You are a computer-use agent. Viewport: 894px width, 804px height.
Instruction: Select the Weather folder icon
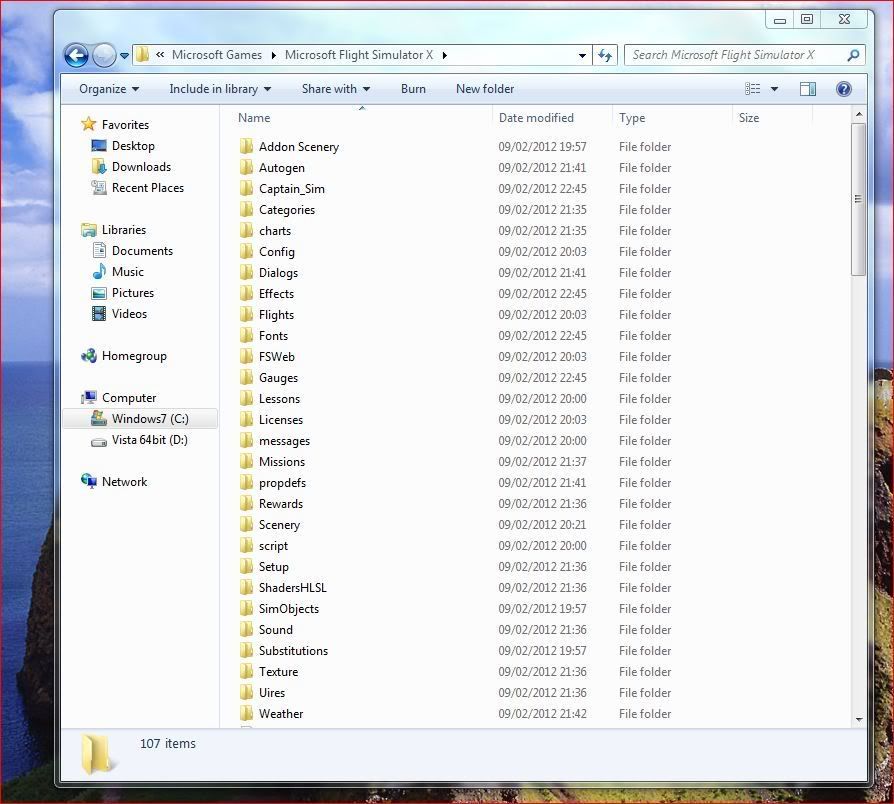point(246,714)
